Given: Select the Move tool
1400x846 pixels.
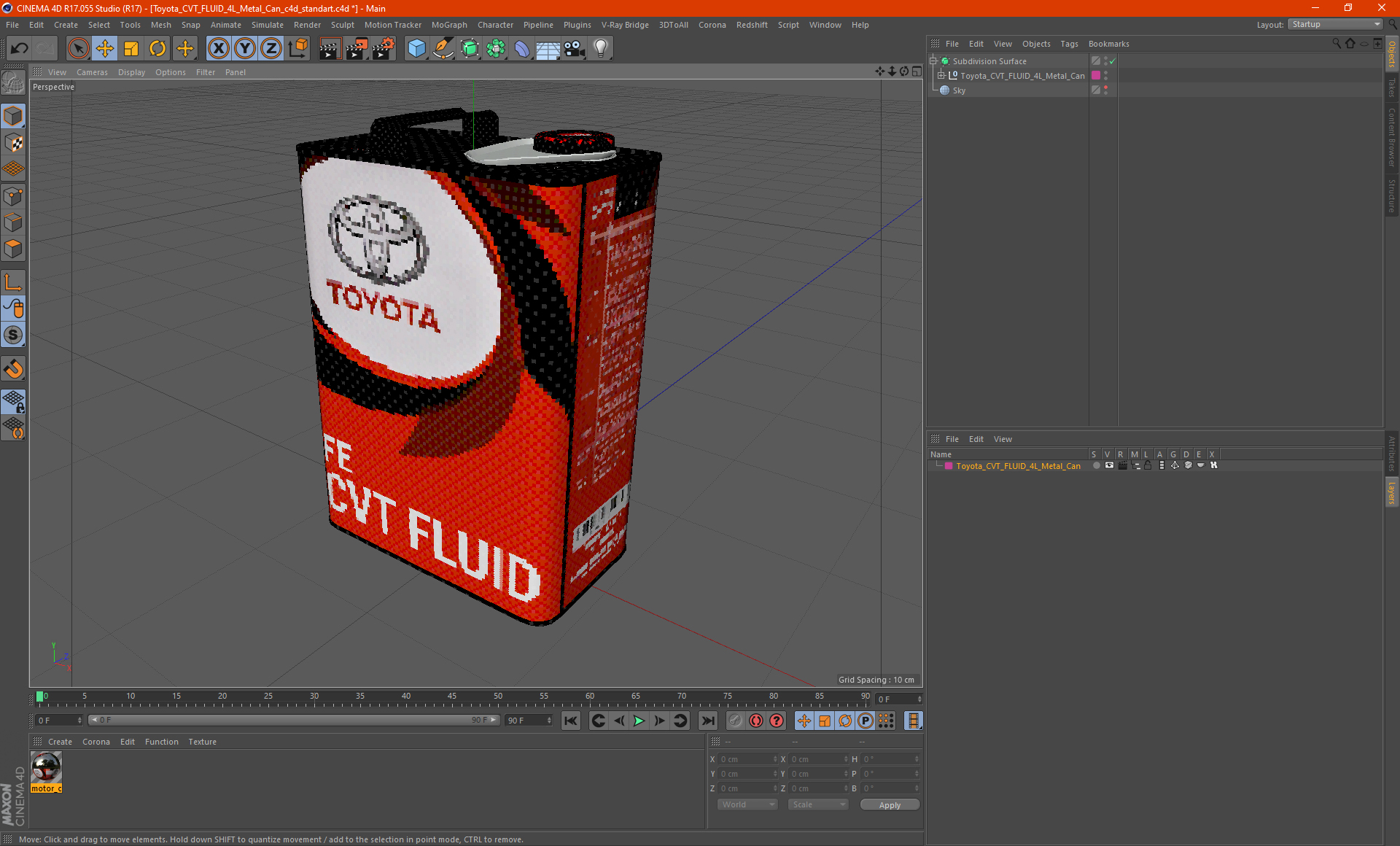Looking at the screenshot, I should [105, 49].
